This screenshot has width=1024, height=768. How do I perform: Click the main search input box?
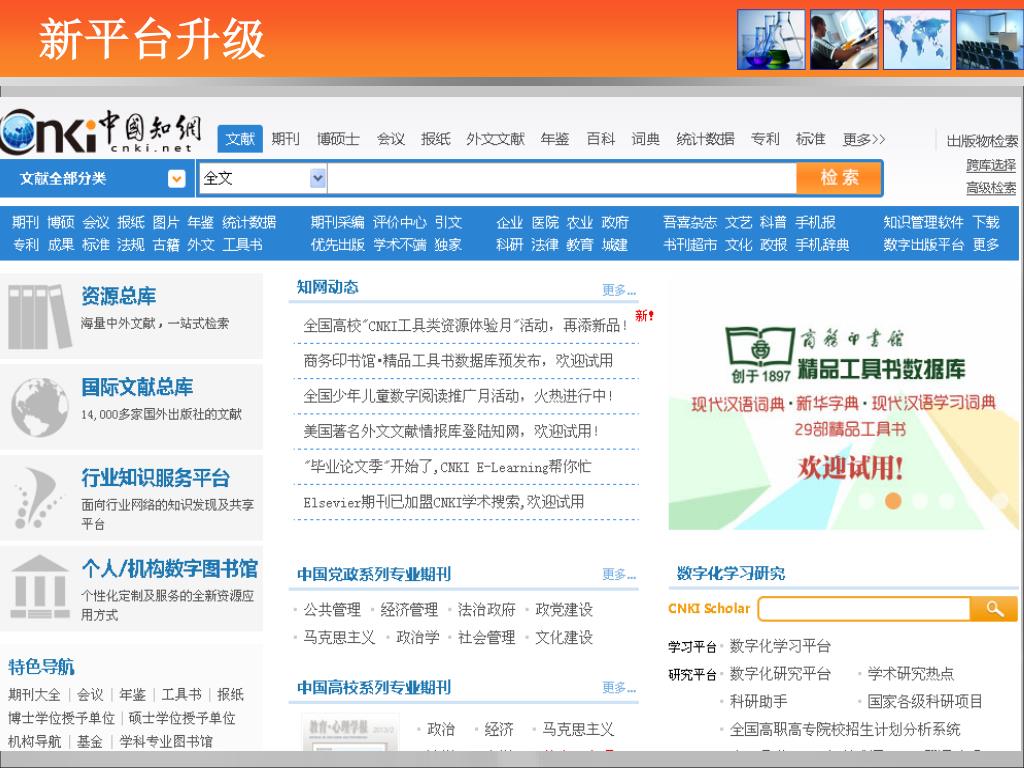click(562, 178)
